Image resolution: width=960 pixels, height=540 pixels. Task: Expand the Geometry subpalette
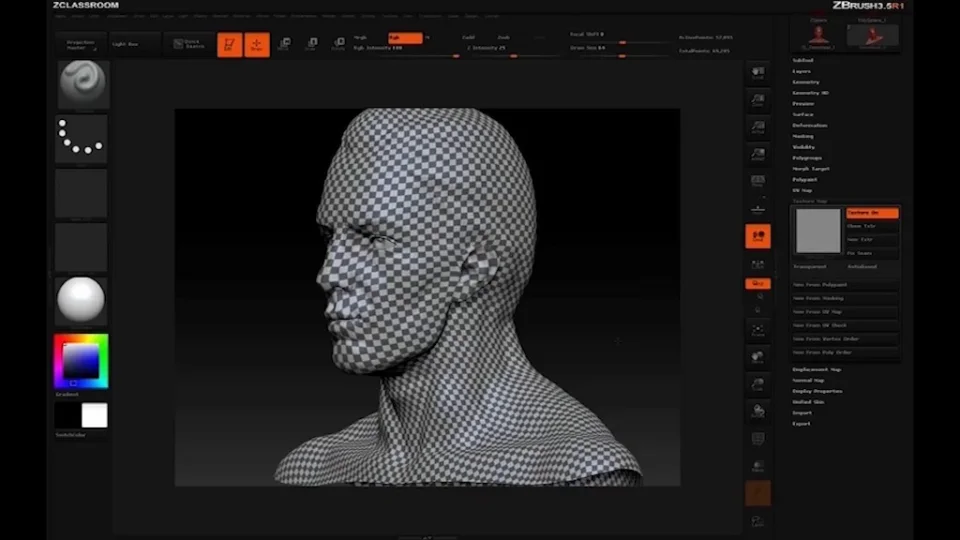806,82
